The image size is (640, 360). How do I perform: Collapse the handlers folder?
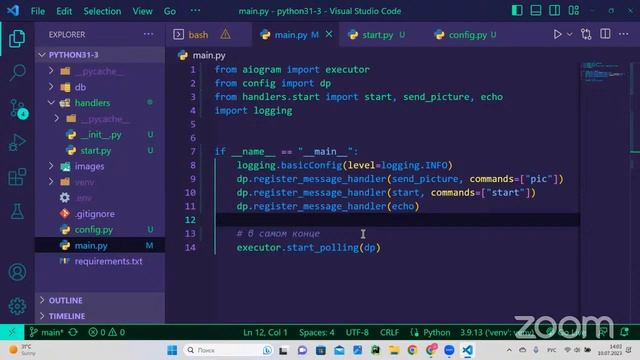coord(100,103)
